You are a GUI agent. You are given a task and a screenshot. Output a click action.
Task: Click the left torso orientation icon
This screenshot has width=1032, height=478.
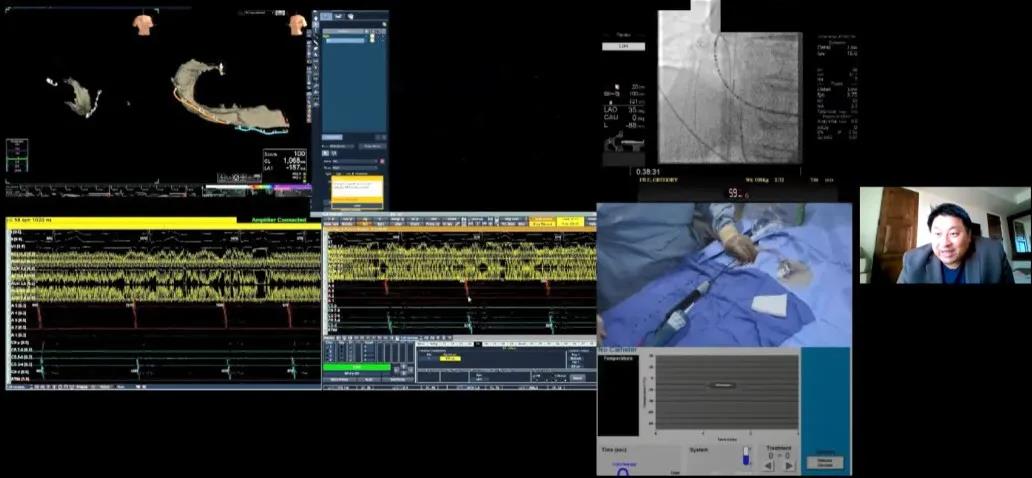click(x=144, y=24)
